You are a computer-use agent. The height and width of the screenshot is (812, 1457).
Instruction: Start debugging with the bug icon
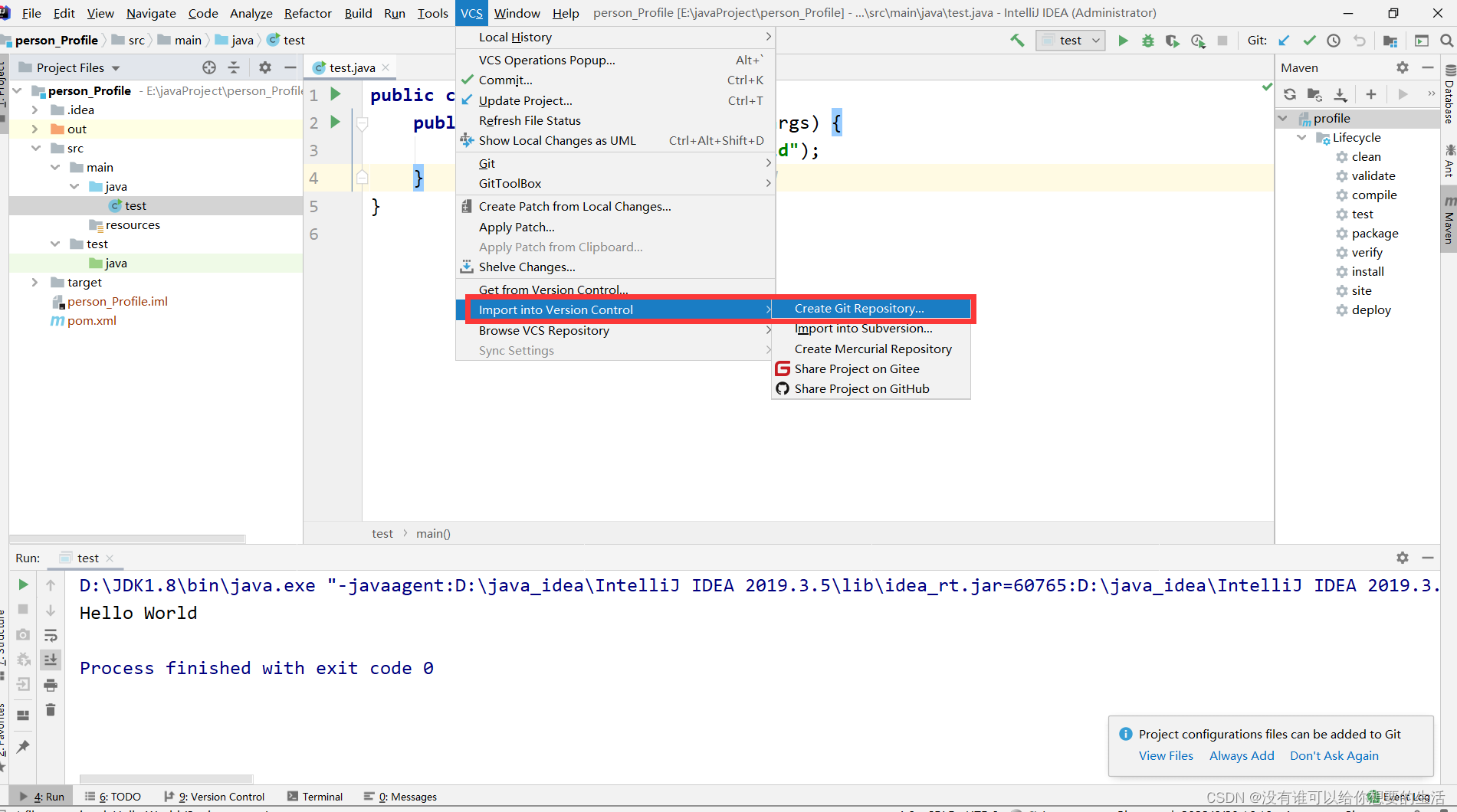pos(1147,41)
